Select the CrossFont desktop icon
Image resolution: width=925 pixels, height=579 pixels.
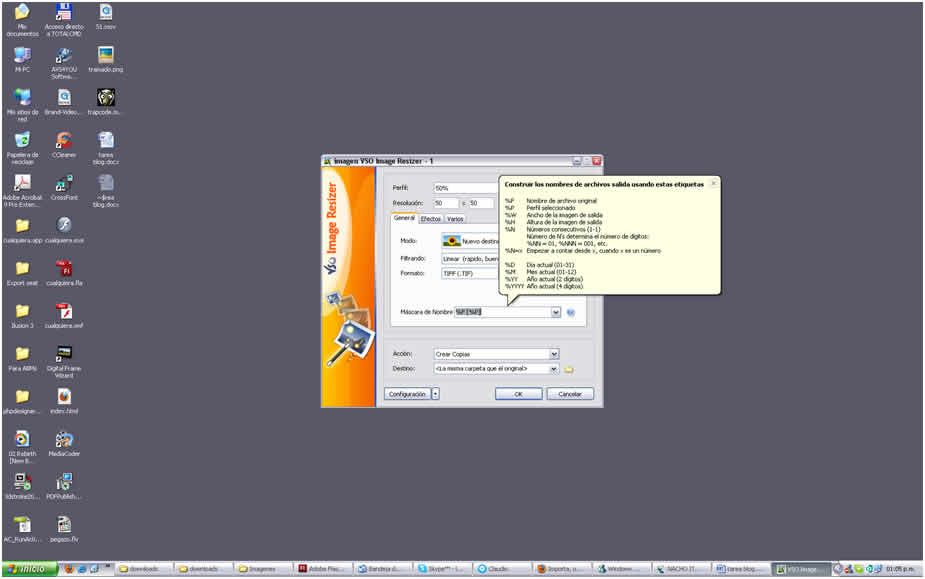[x=64, y=187]
